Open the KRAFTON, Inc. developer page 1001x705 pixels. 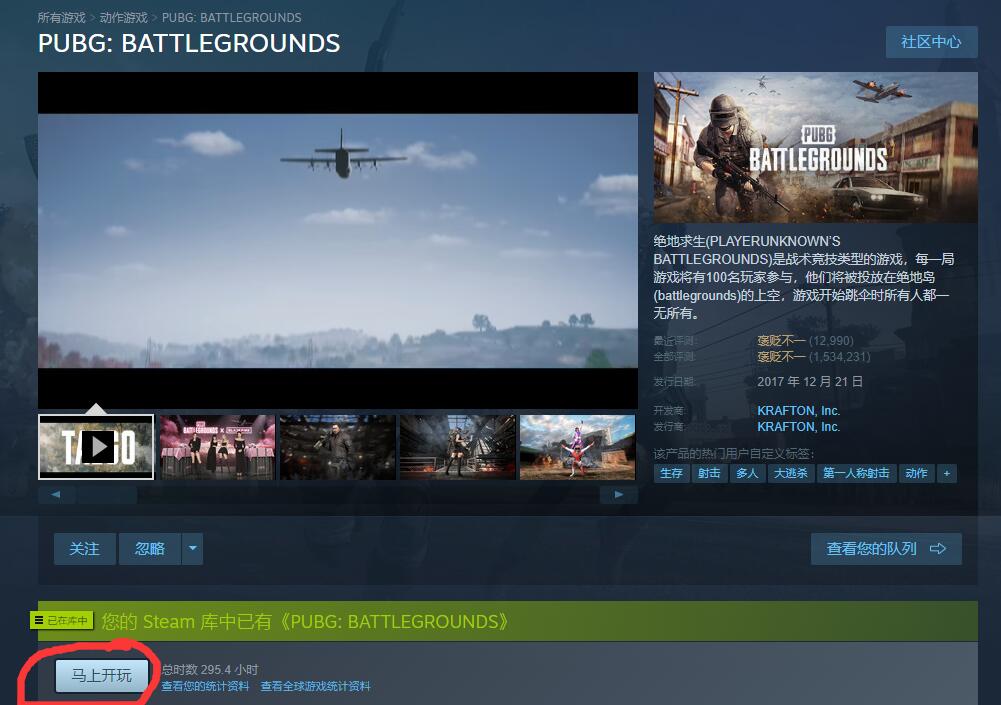pos(798,411)
